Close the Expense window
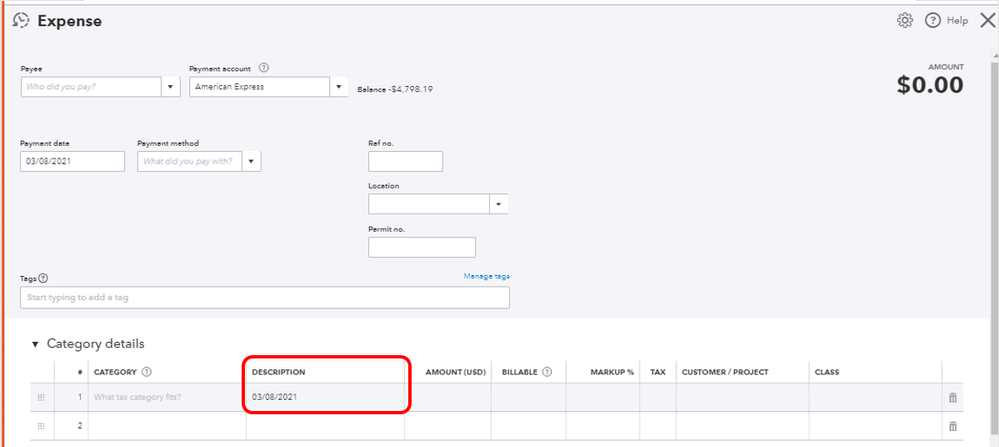999x447 pixels. (986, 21)
